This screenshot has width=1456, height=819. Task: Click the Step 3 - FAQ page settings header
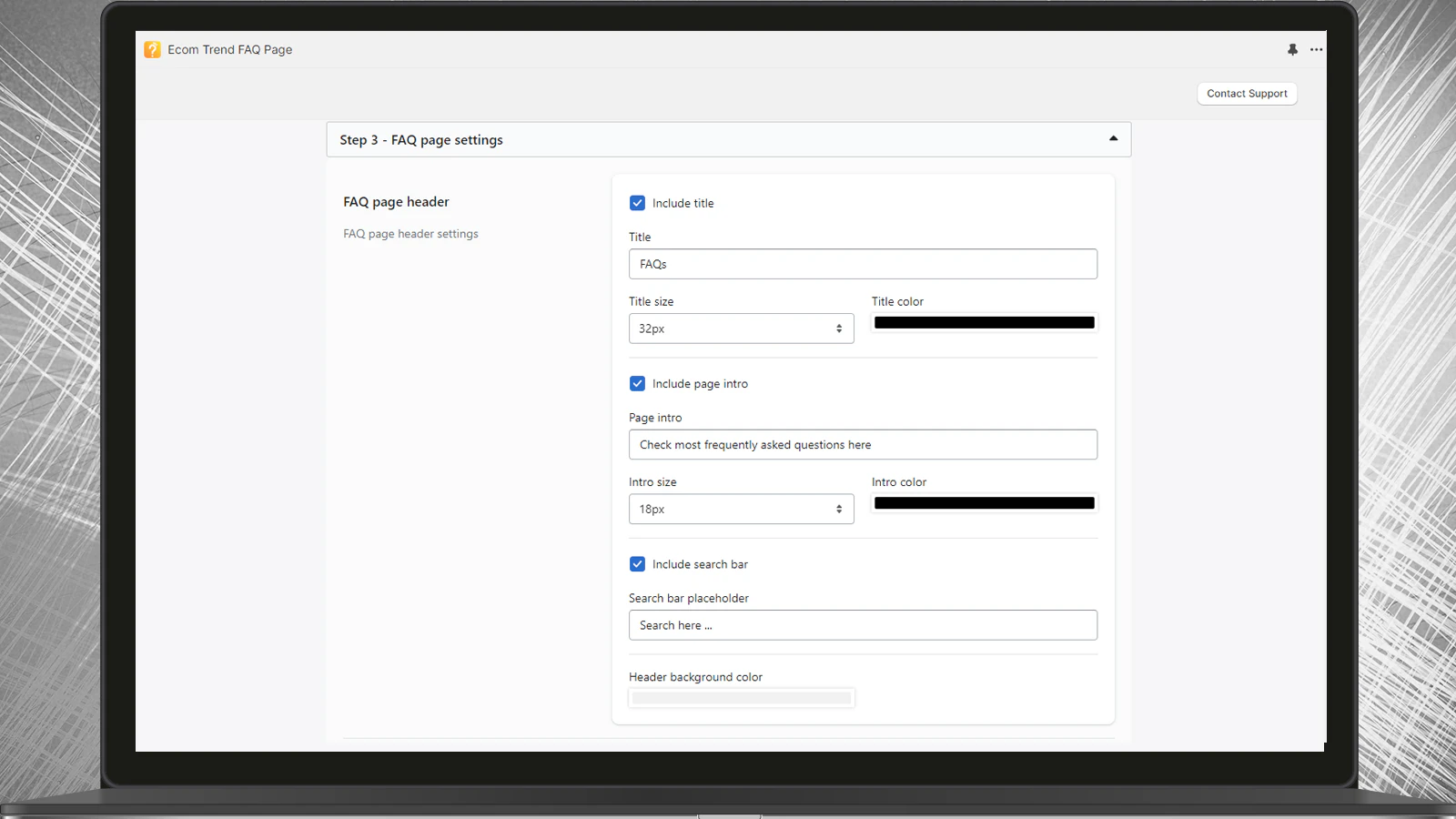[x=728, y=139]
